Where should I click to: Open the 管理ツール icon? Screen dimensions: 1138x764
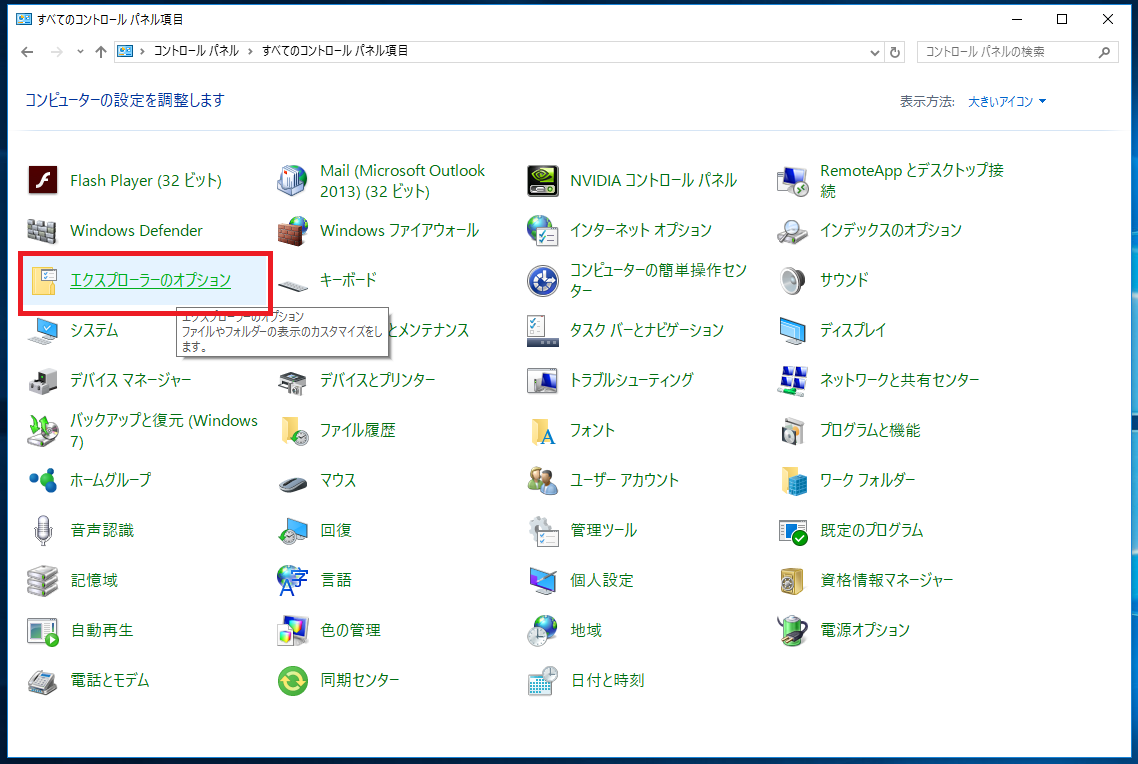pyautogui.click(x=543, y=530)
